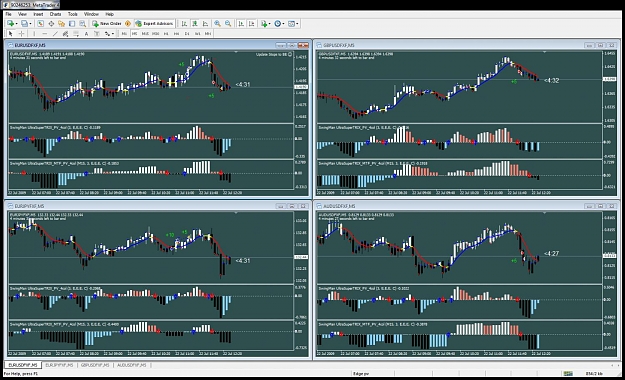Select the EURUSDFXF,M5 bottom tab
This screenshot has width=625, height=380.
pos(23,365)
